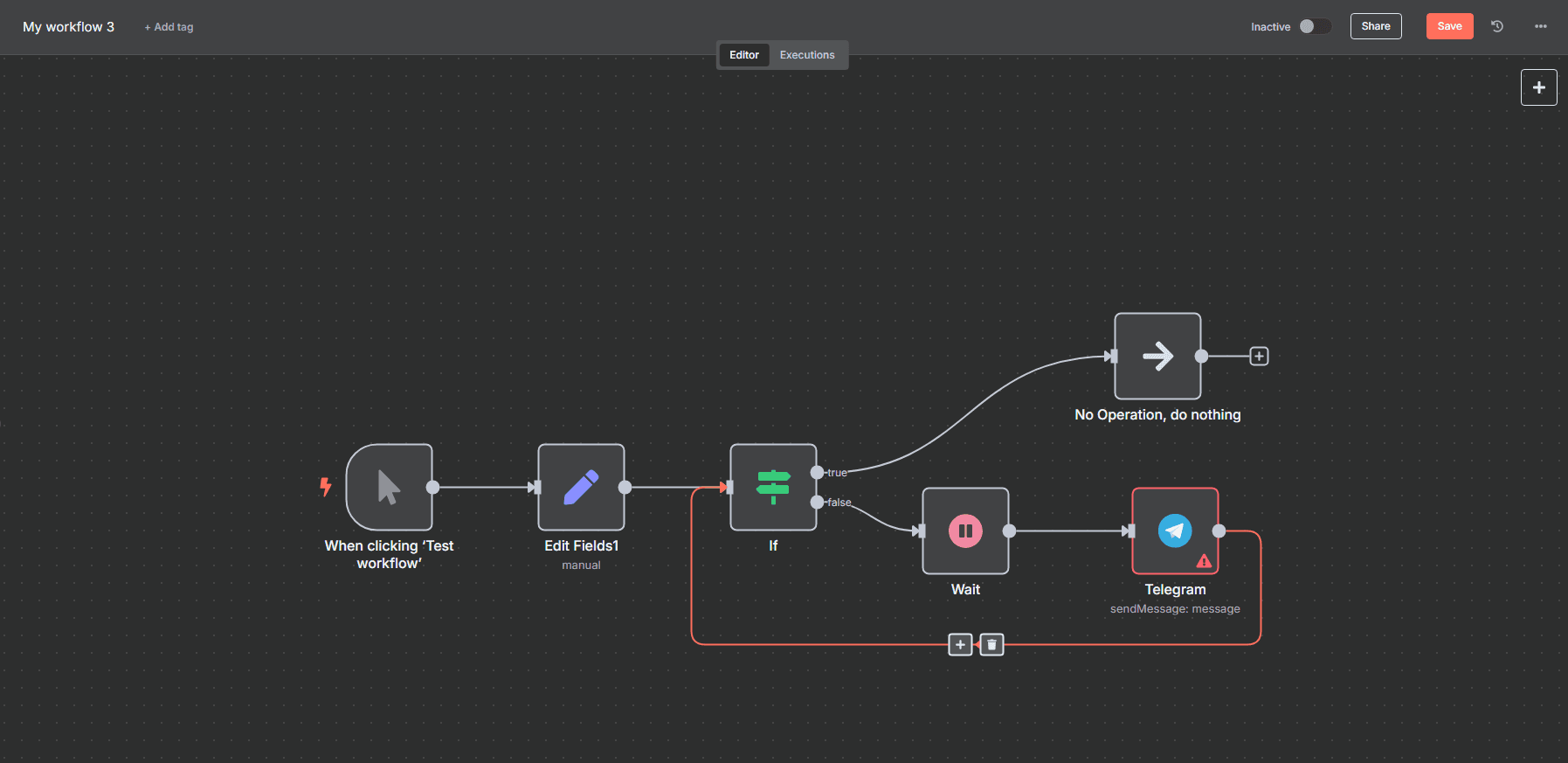
Task: Click the If node false output connector
Action: 817,502
